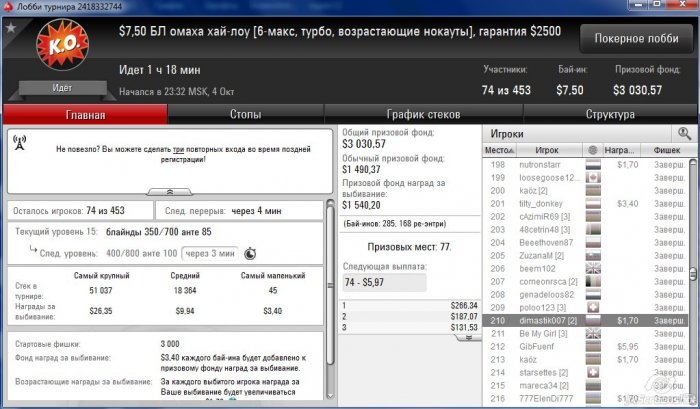
Task: Click average stack value 18 364
Action: pyautogui.click(x=185, y=290)
